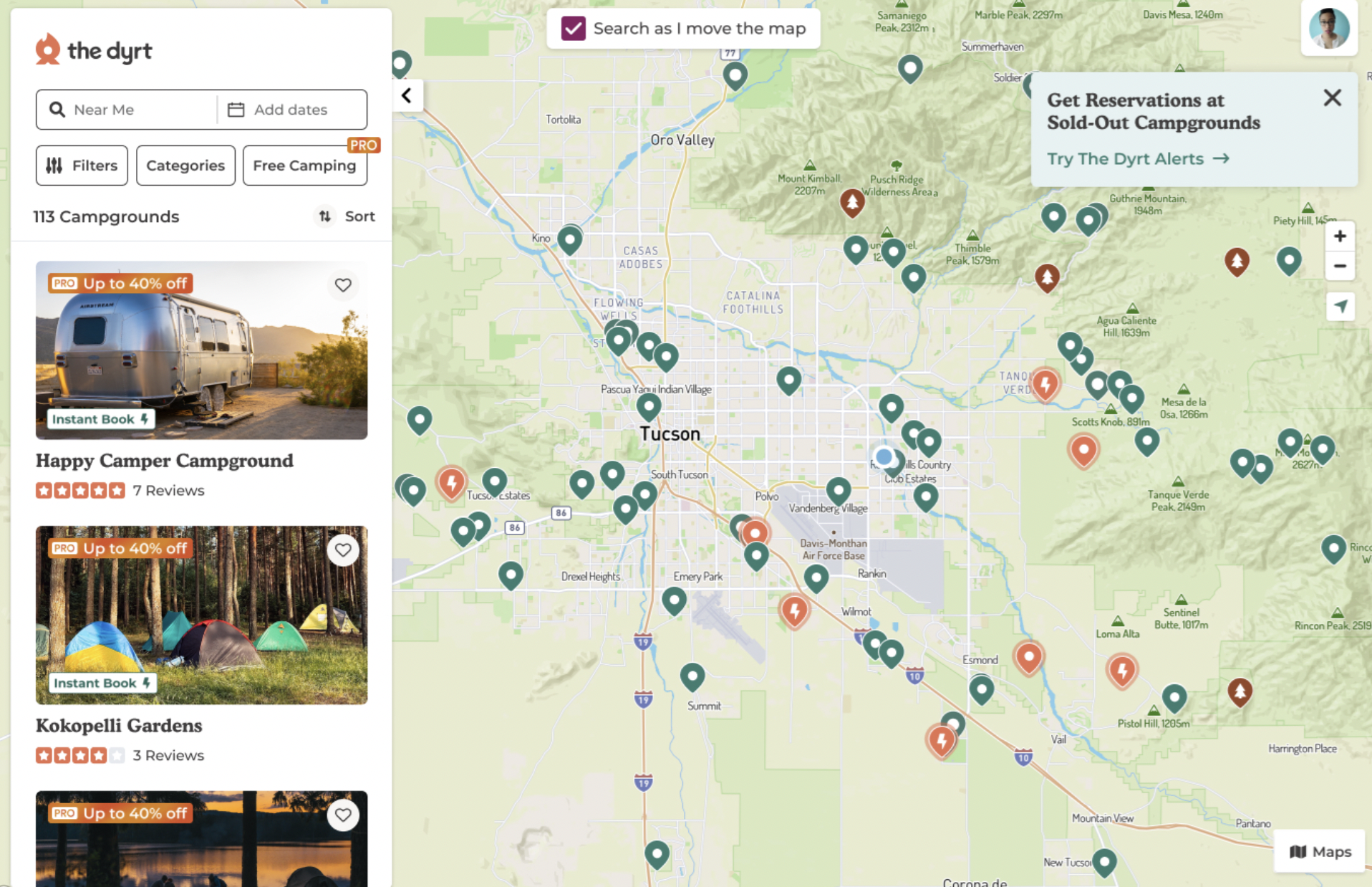Click the green pin above Summit
The height and width of the screenshot is (887, 1372).
pyautogui.click(x=692, y=676)
